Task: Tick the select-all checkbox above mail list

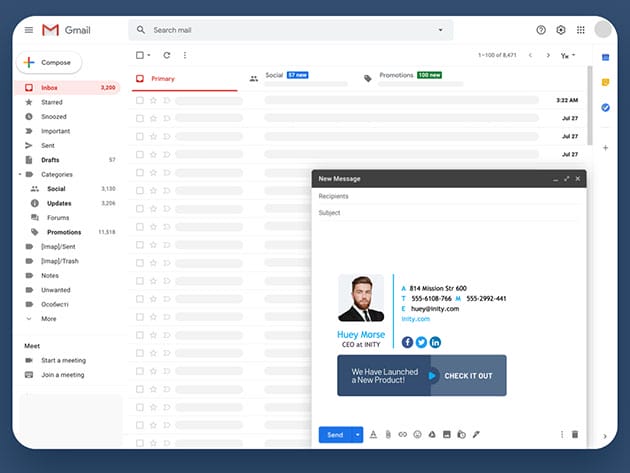Action: (140, 55)
